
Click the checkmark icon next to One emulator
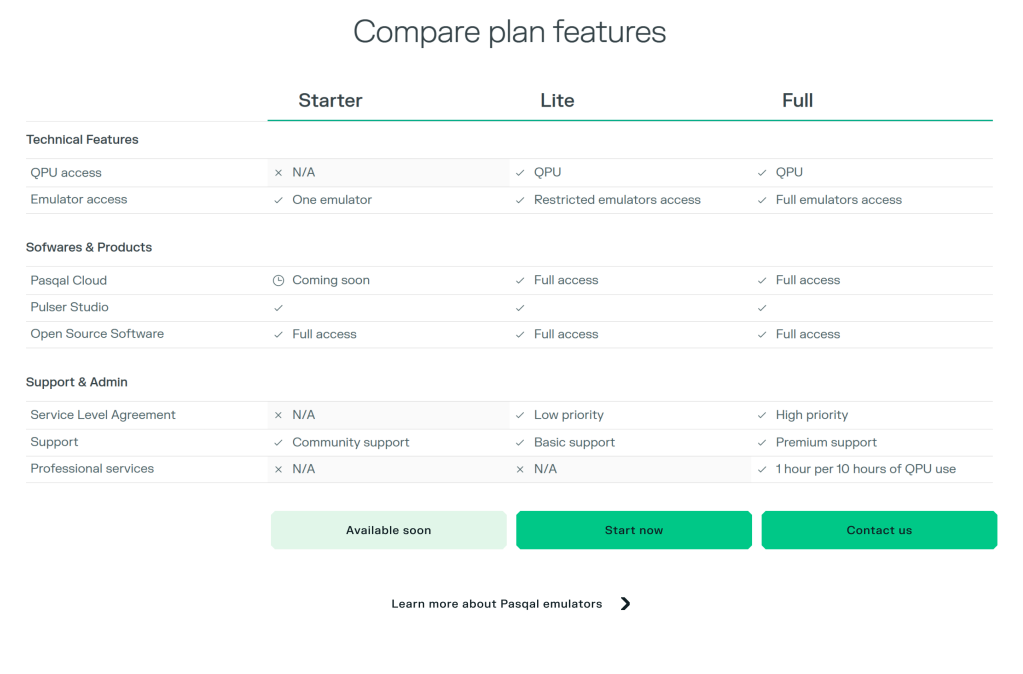[x=278, y=200]
